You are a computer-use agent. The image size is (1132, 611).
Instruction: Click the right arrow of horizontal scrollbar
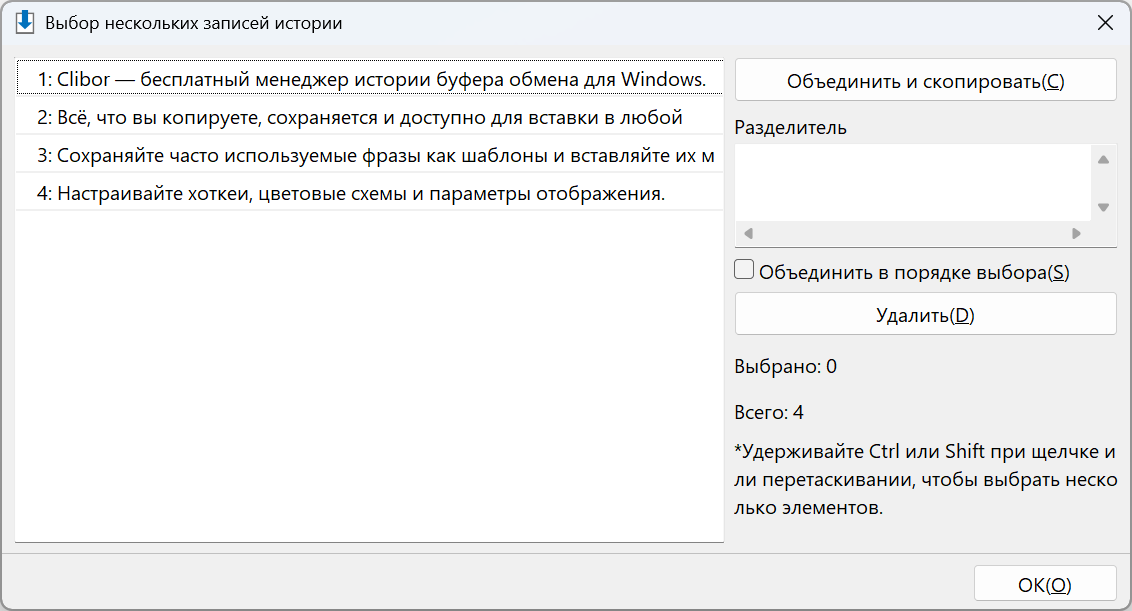point(1076,233)
